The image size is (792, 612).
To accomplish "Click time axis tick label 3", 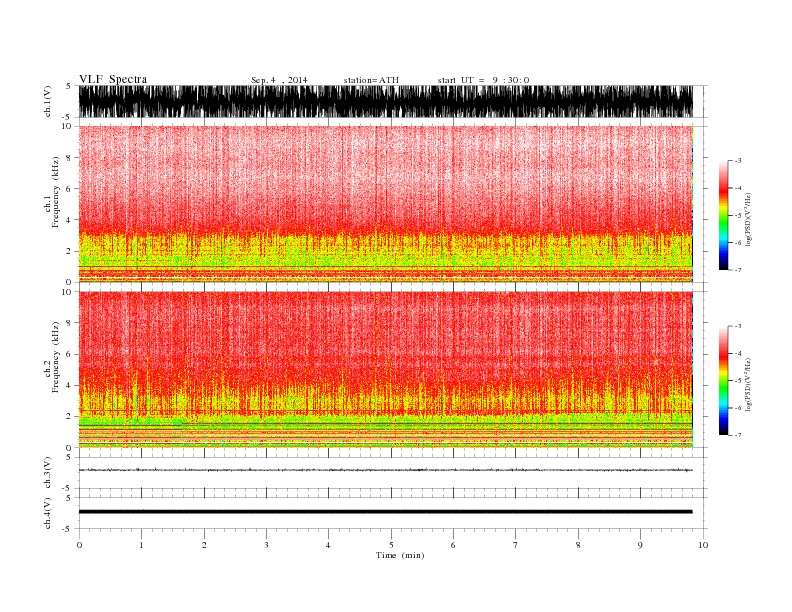I will tap(266, 545).
